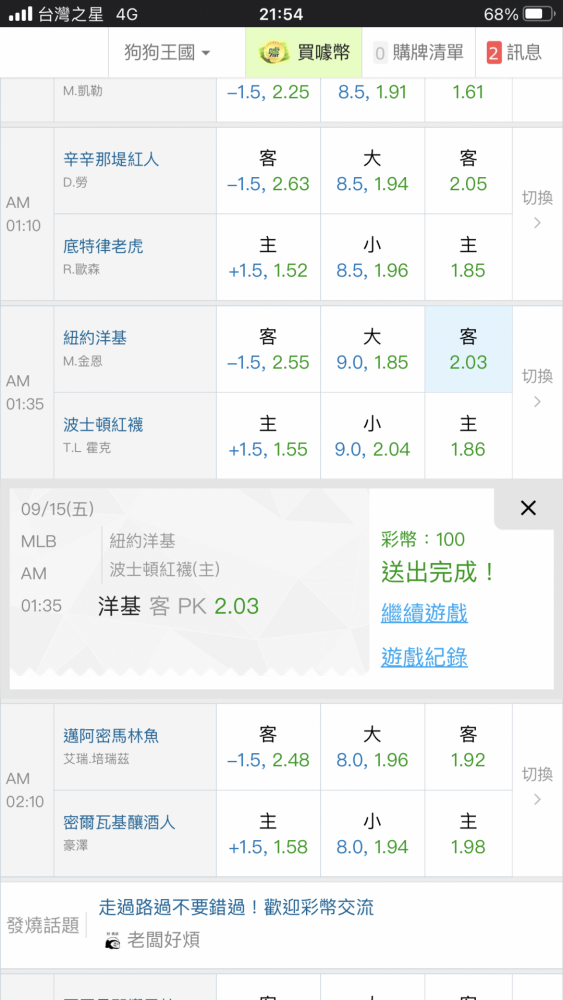The image size is (563, 1000).
Task: Click the 繼續遊戲 link
Action: click(x=424, y=614)
